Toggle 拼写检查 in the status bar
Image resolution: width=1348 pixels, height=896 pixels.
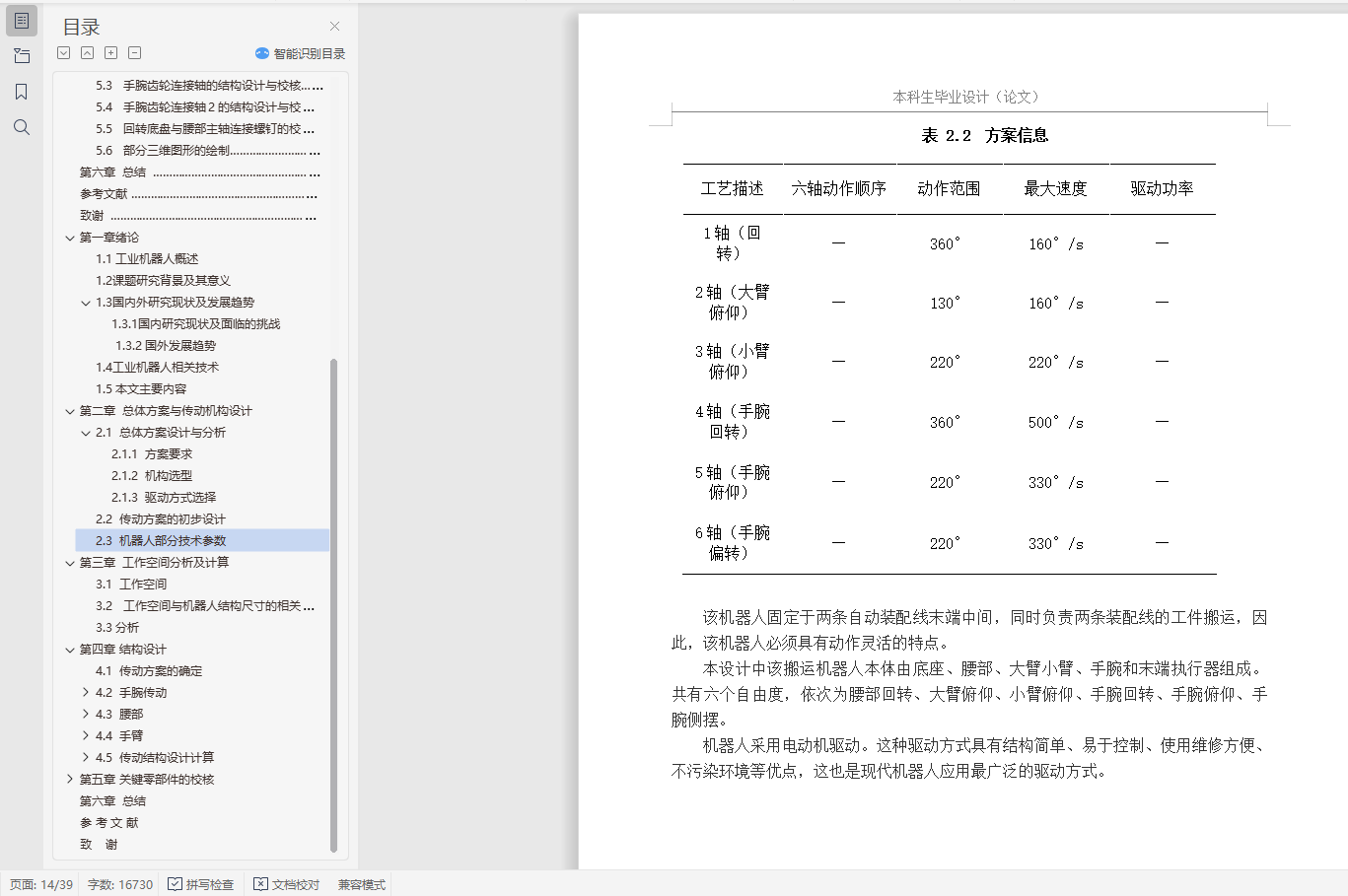[x=201, y=884]
